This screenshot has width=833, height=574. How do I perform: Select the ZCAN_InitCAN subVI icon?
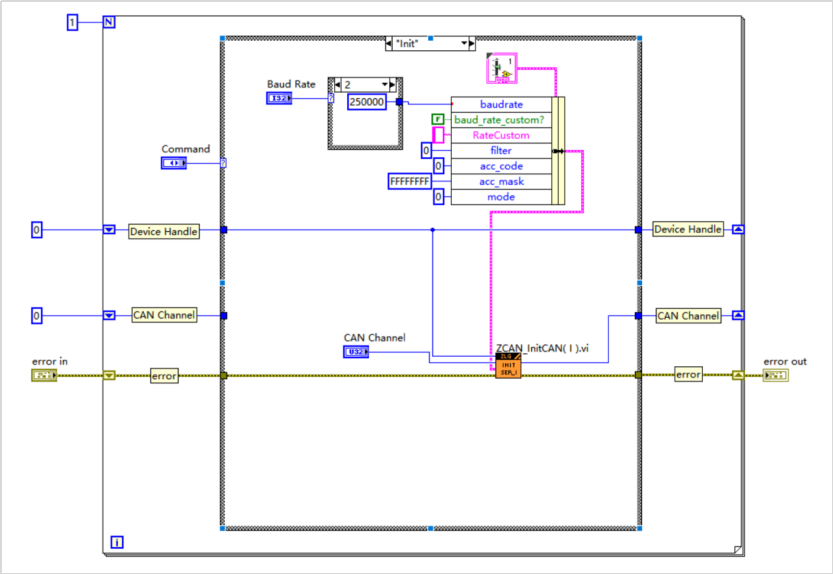tap(508, 366)
